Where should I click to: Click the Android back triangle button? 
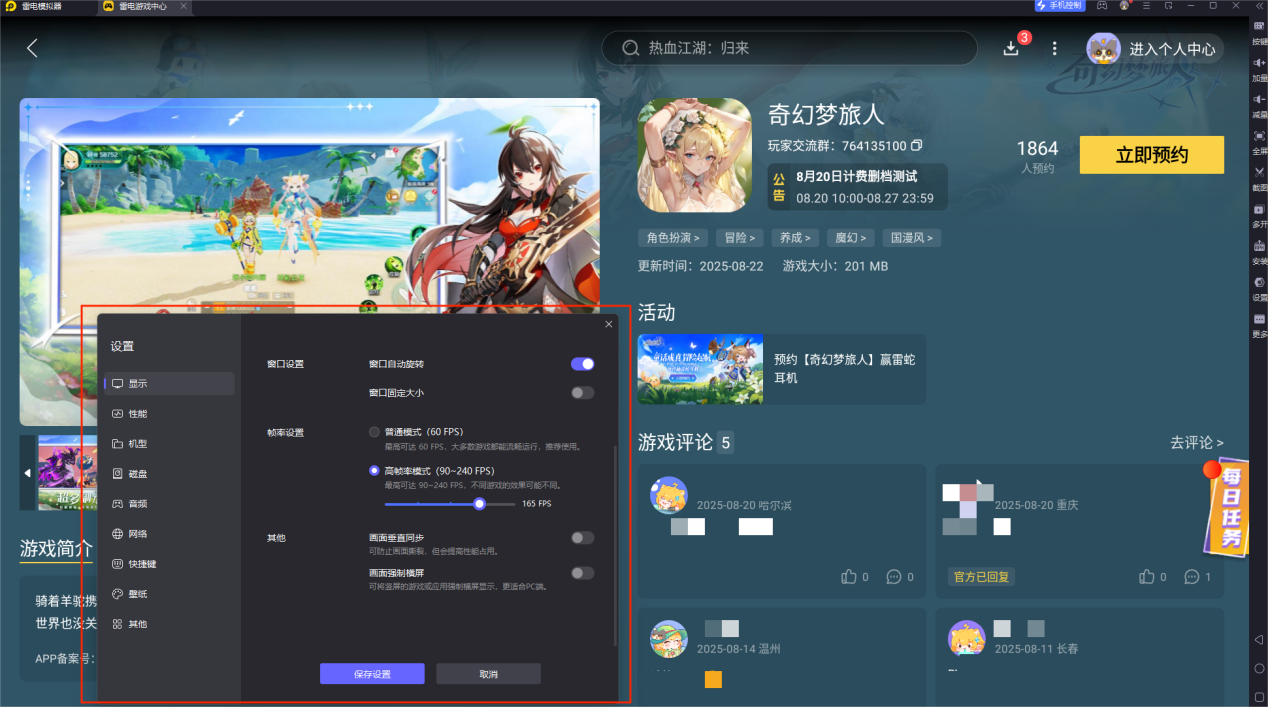coord(1259,639)
